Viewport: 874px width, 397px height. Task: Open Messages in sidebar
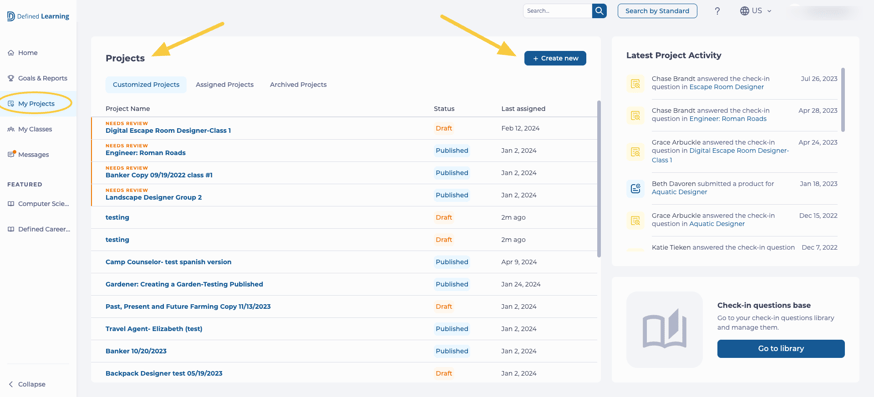click(x=33, y=154)
